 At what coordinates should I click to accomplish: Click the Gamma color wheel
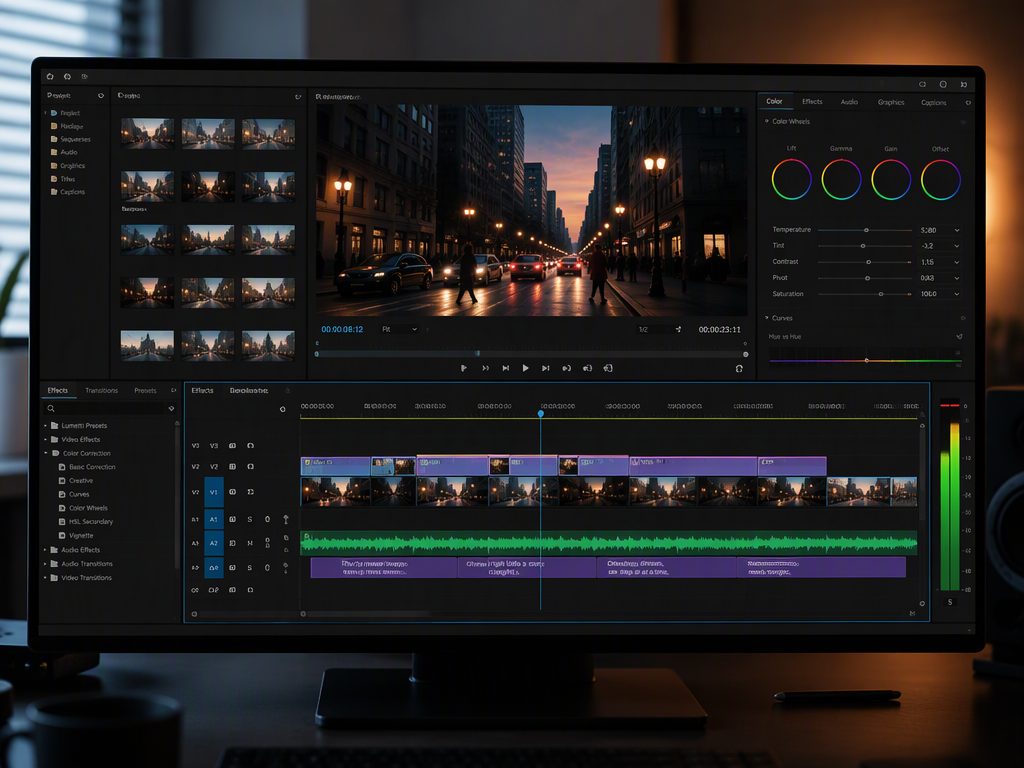pos(841,180)
